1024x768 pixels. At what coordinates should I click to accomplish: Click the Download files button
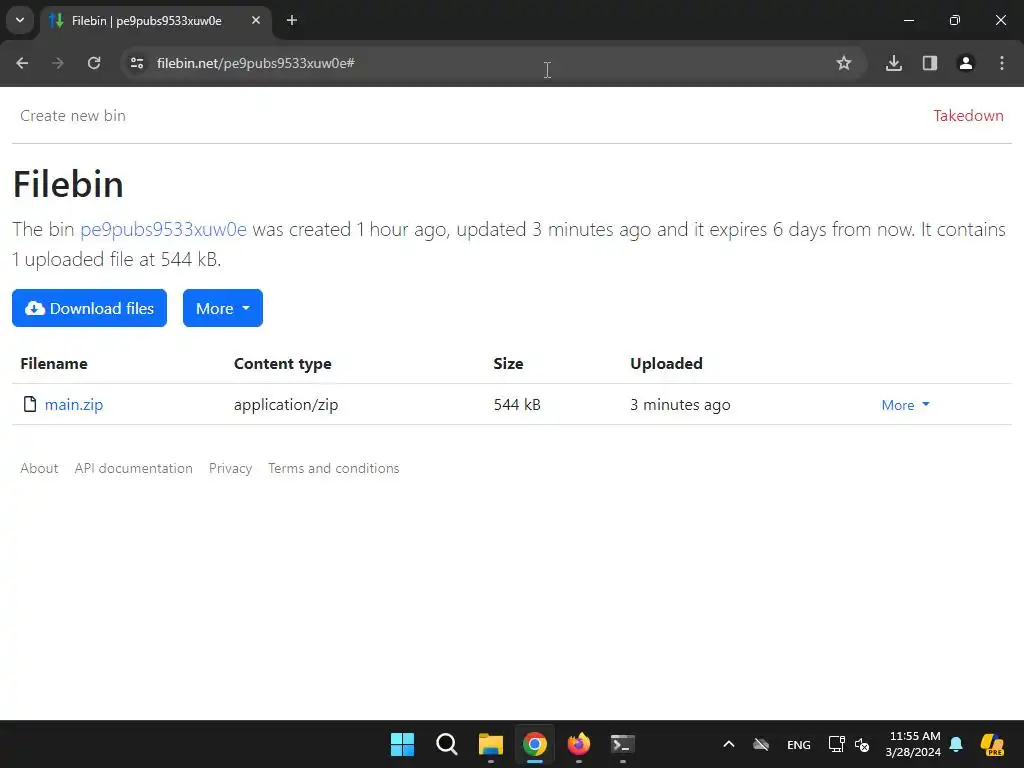coord(89,308)
